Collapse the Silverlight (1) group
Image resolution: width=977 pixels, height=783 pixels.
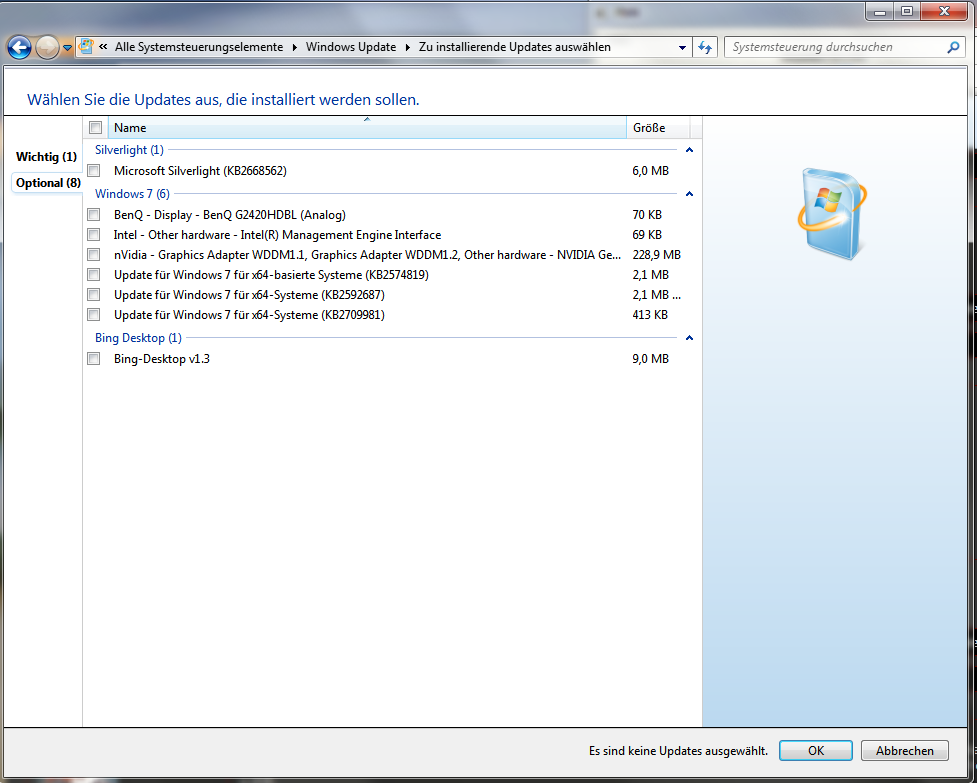(x=689, y=150)
